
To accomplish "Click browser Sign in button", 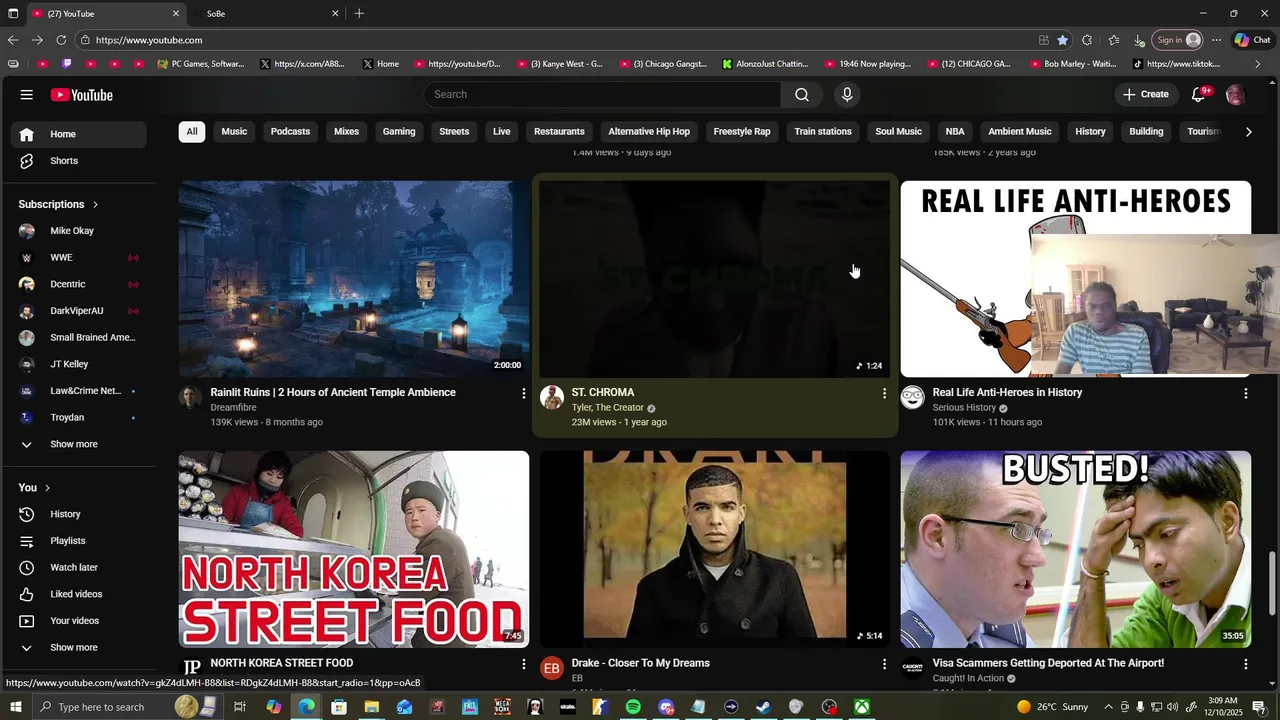I will [x=1177, y=40].
